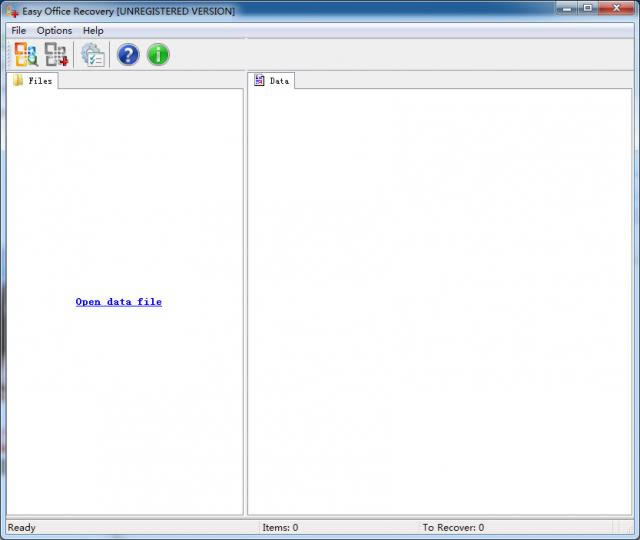This screenshot has width=640, height=540.
Task: Click the app icon in title bar
Action: (x=13, y=11)
